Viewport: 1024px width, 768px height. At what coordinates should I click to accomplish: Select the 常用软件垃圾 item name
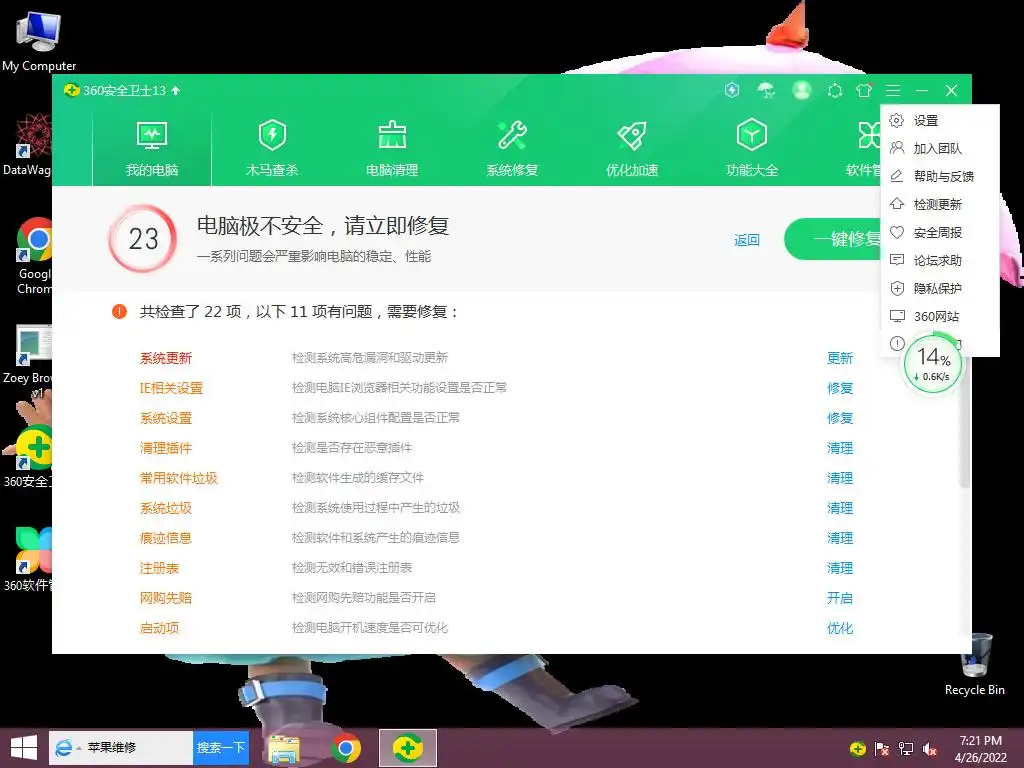click(178, 478)
